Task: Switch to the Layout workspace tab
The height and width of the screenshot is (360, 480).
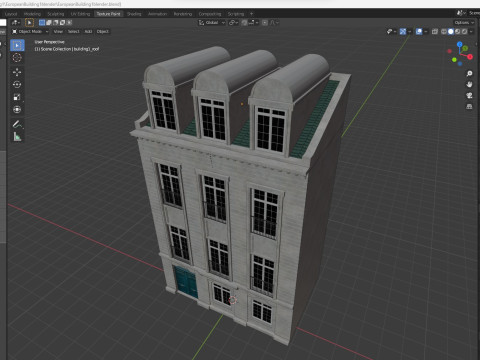Action: [x=11, y=14]
